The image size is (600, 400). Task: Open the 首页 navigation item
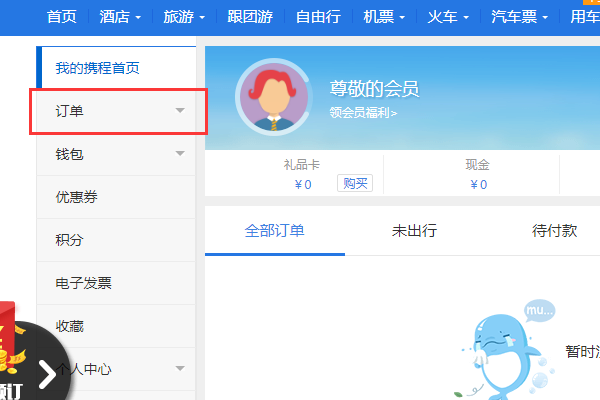[x=61, y=17]
